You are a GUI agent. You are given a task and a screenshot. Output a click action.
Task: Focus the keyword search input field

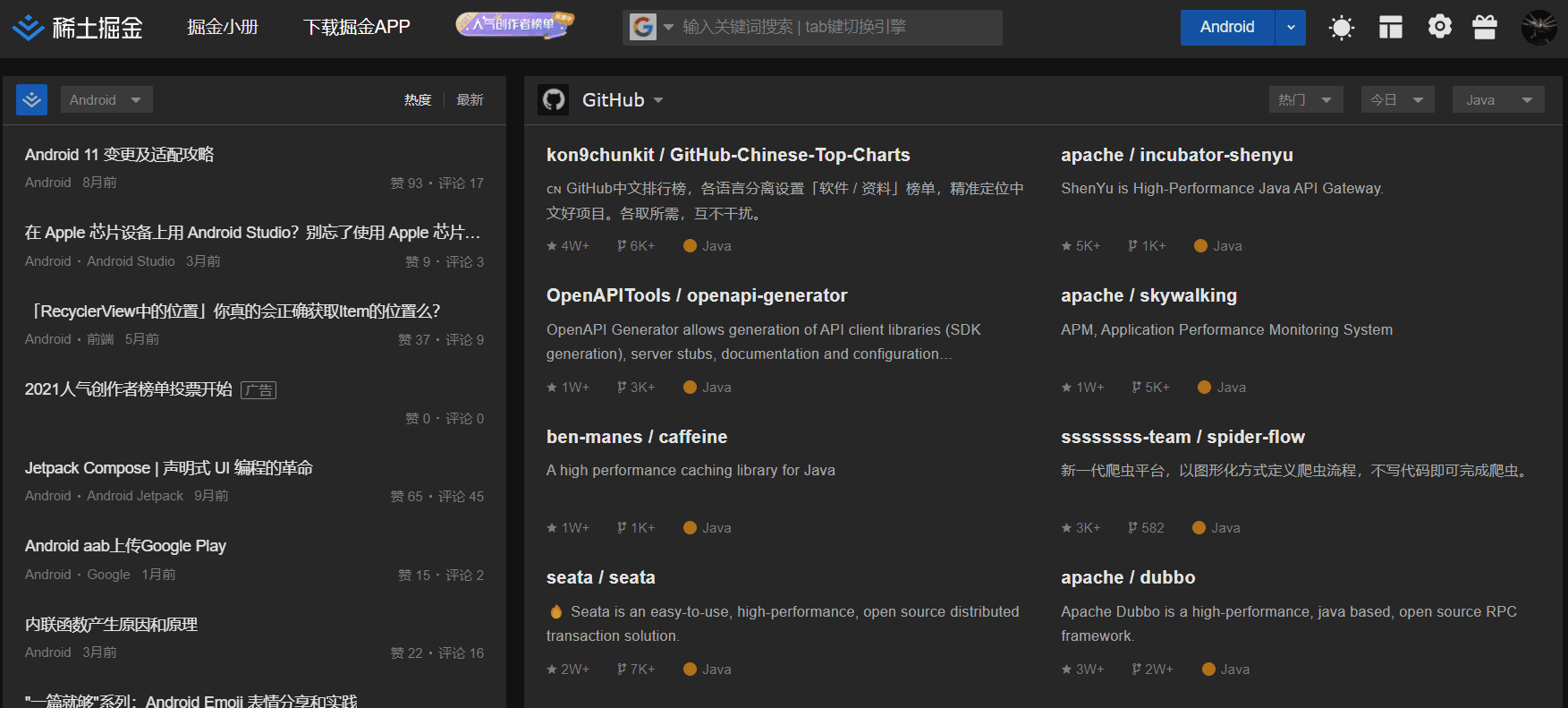click(x=838, y=28)
